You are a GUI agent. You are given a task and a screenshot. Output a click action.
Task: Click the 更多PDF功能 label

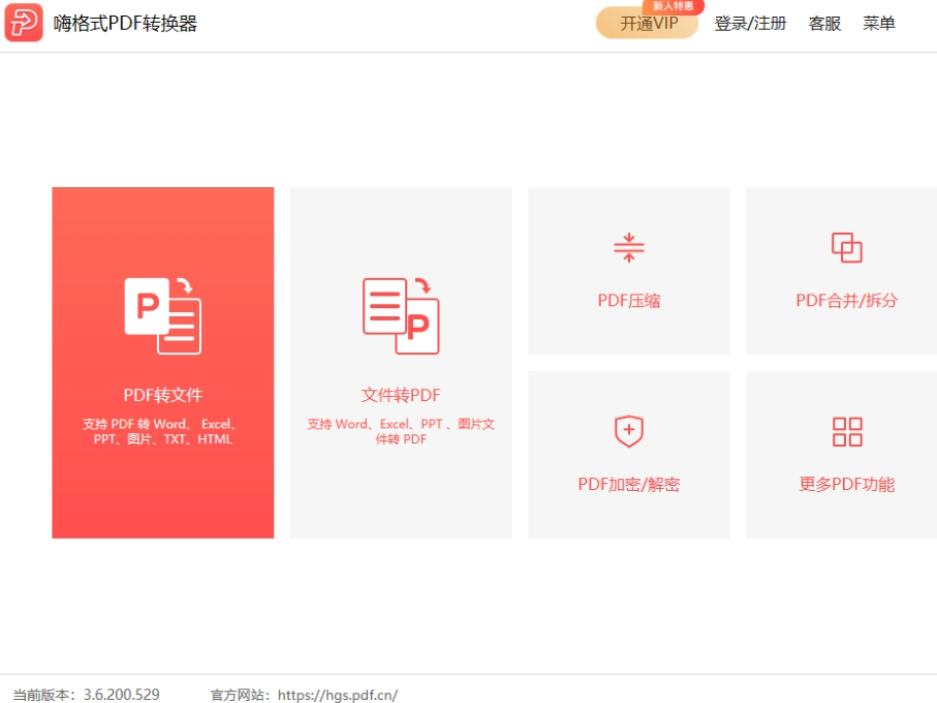(847, 484)
